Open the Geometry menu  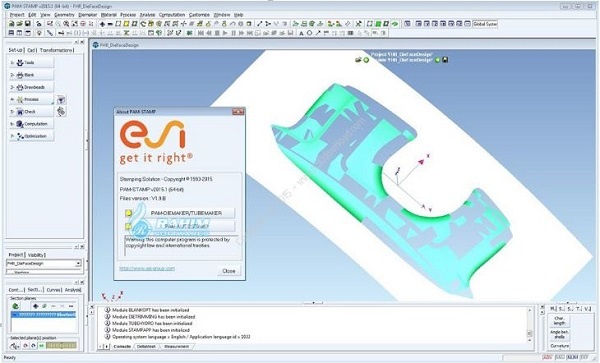(x=64, y=15)
